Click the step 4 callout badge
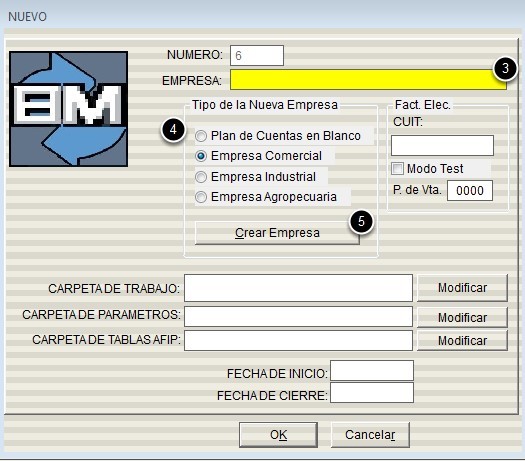This screenshot has width=525, height=461. [x=173, y=130]
